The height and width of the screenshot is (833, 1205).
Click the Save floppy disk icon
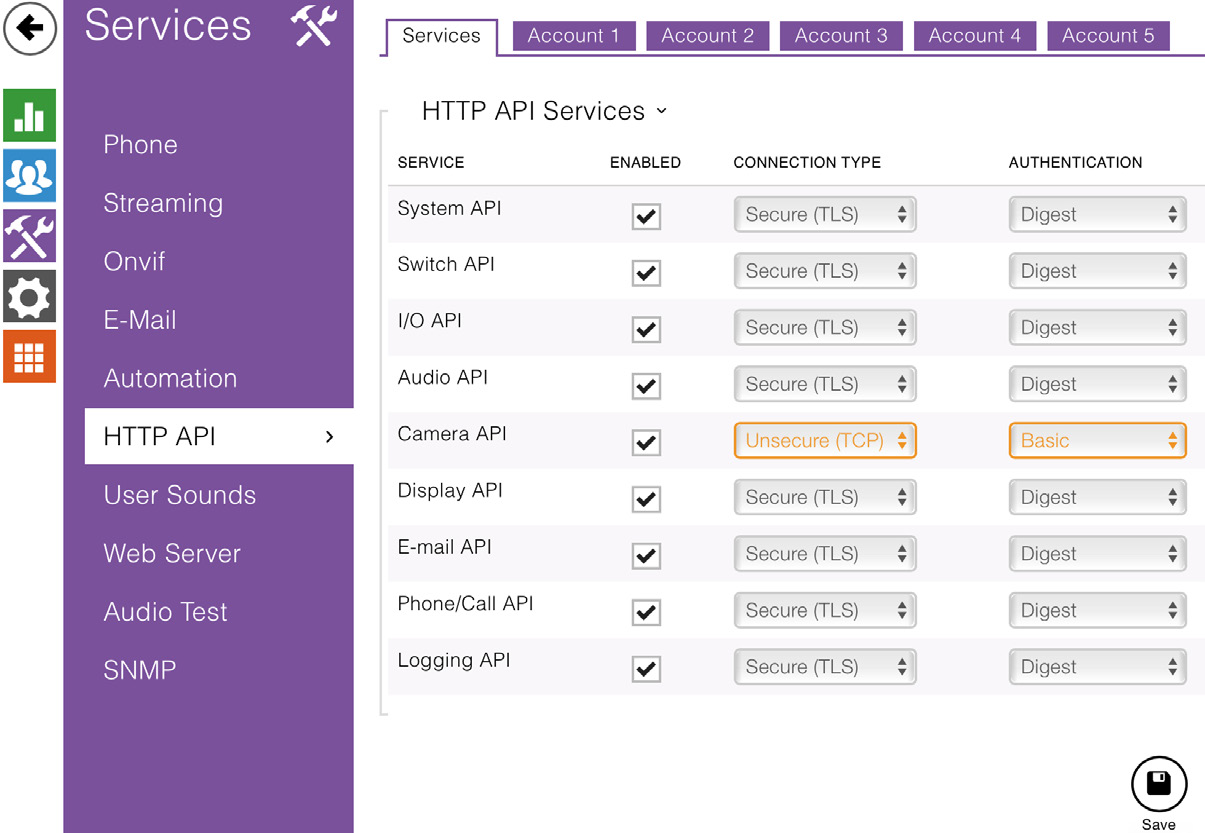[x=1158, y=784]
